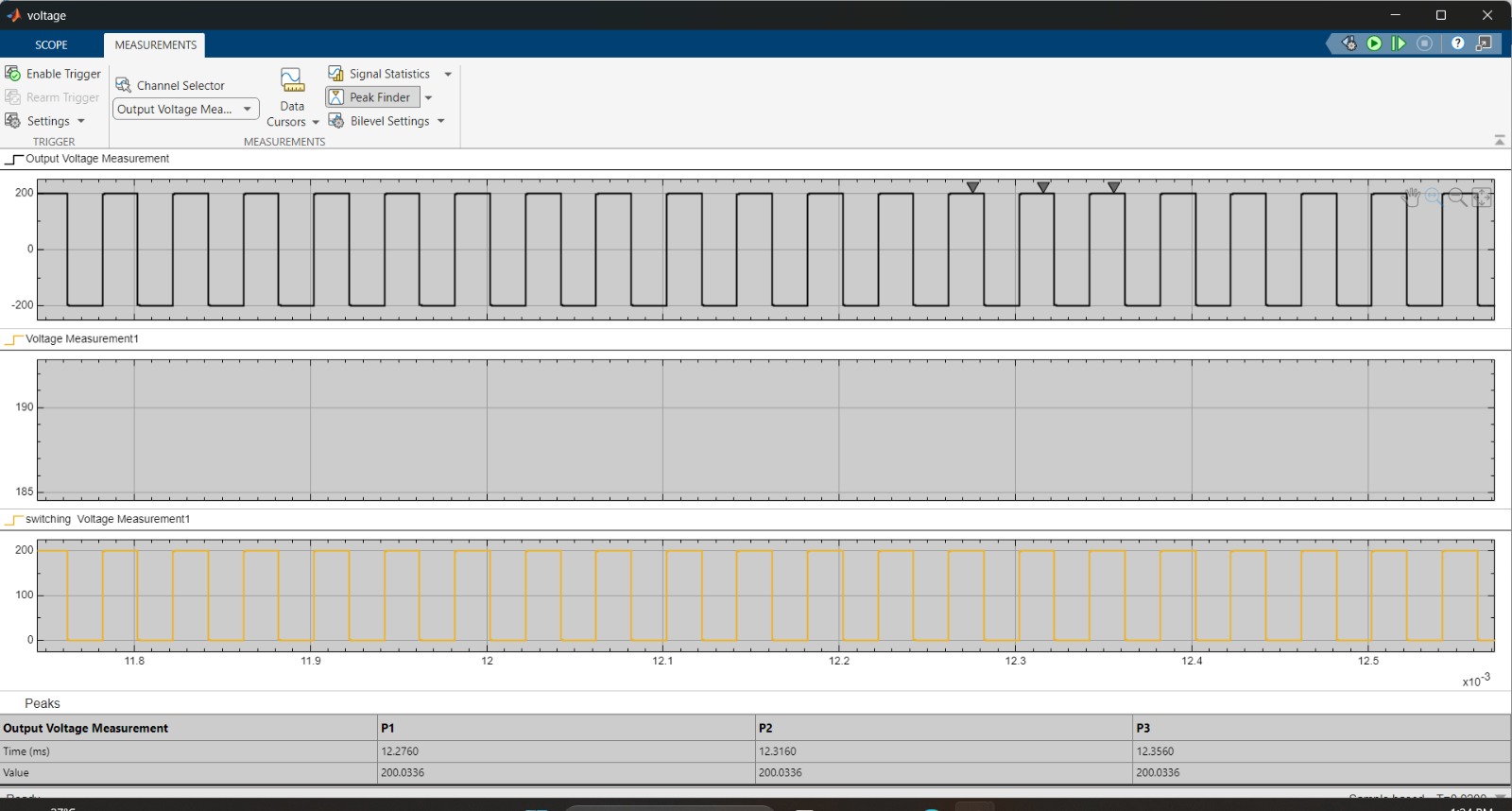The image size is (1512, 811).
Task: Click the black legend line icon of Output Voltage
Action: [x=13, y=160]
